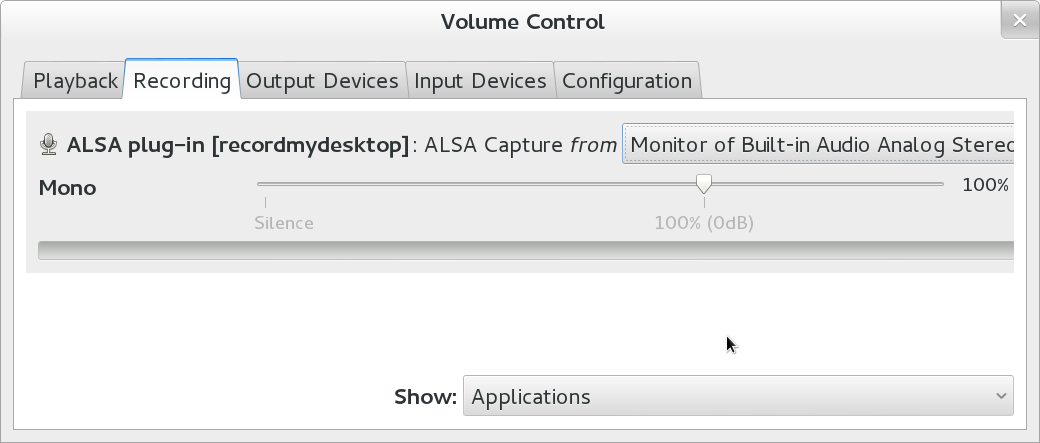Click the chevron arrow of Show dropdown
Screen dimensions: 1040x443
(1001, 396)
